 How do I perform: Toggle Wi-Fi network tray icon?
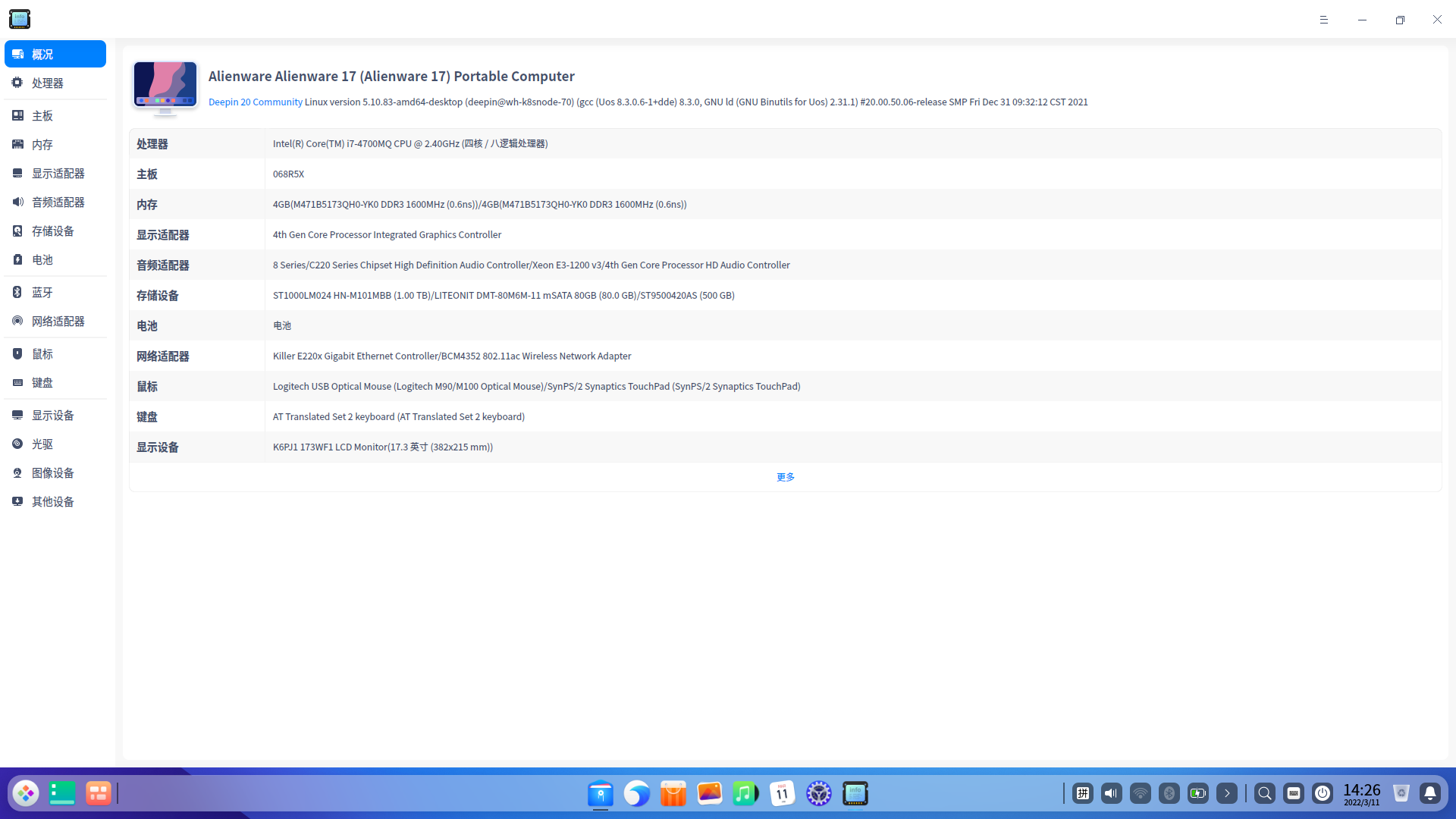click(1141, 793)
